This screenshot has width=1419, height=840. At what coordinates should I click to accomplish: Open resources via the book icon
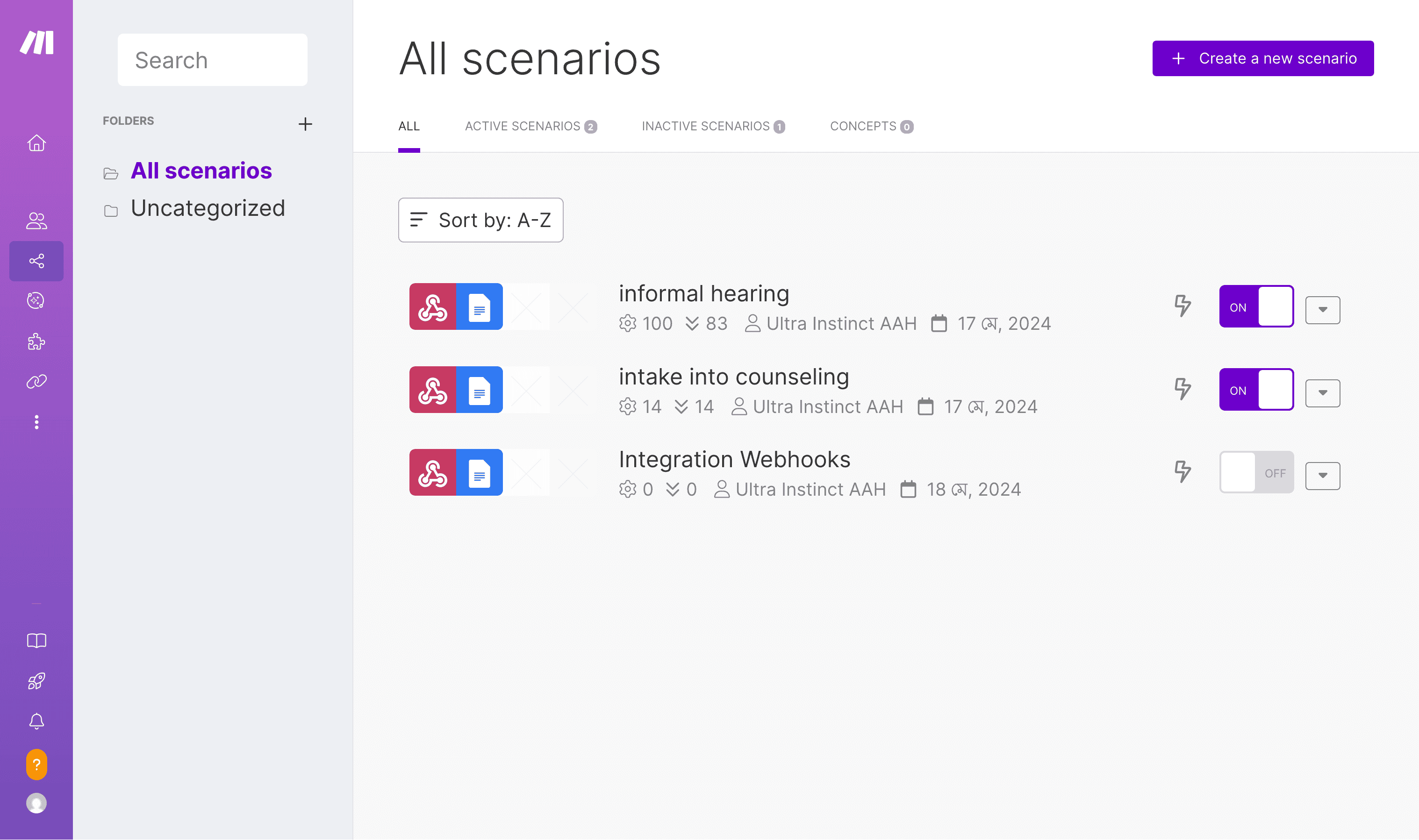click(36, 640)
